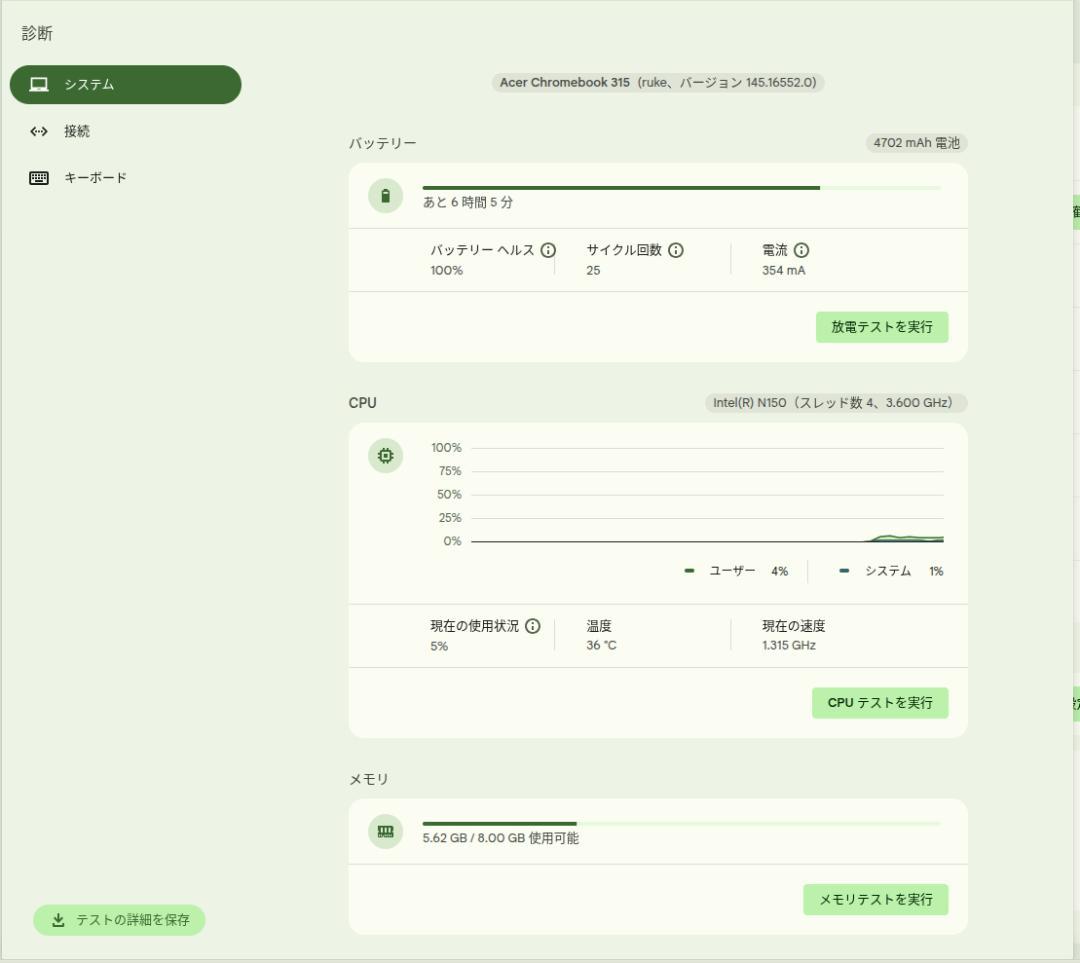Click the memory module icon

[x=386, y=831]
